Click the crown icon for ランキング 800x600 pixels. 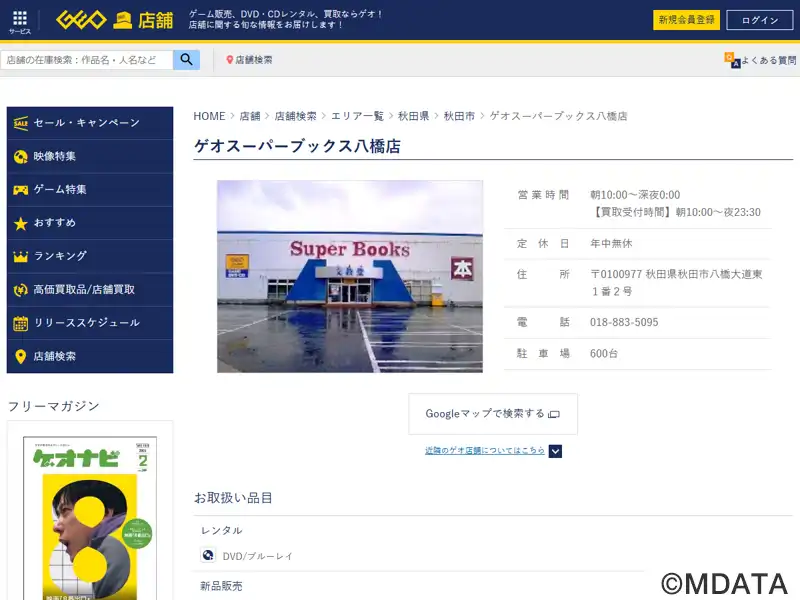pos(20,256)
